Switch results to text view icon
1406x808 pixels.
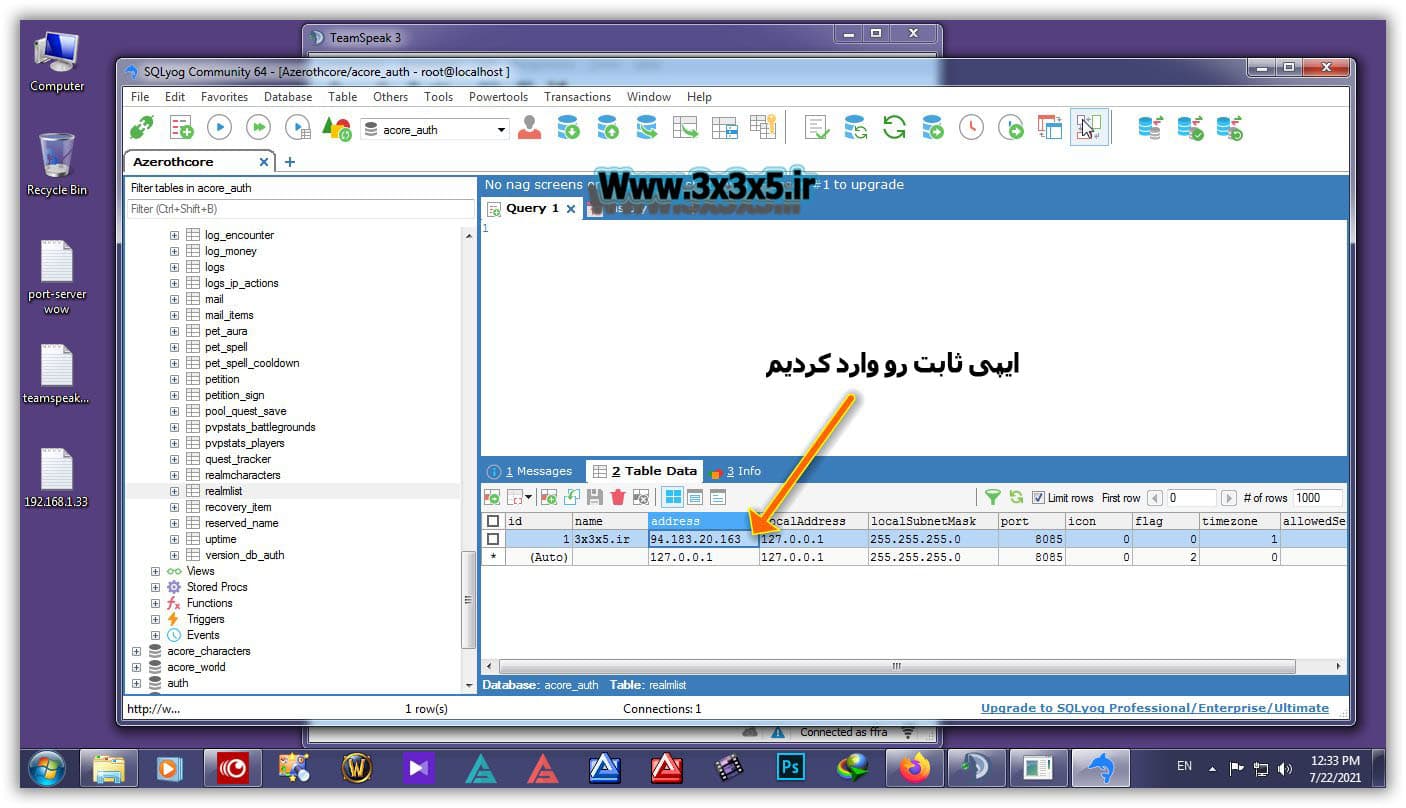pyautogui.click(x=717, y=497)
